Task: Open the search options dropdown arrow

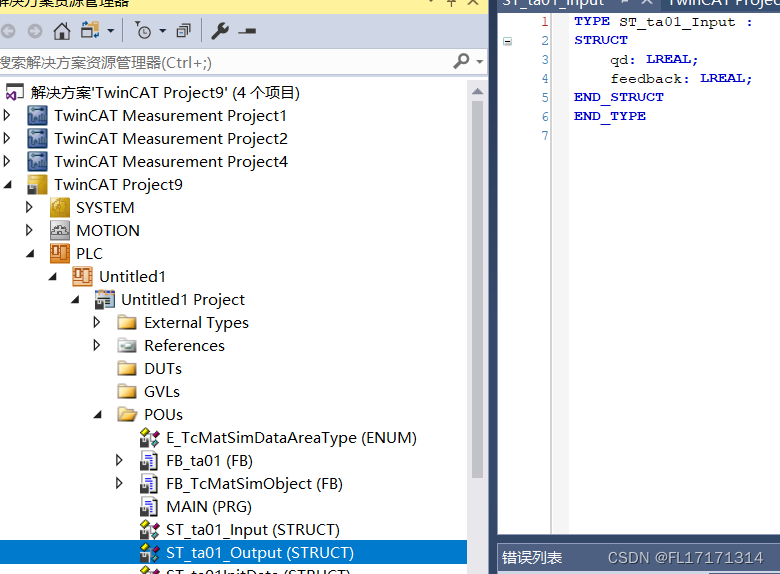Action: point(480,62)
